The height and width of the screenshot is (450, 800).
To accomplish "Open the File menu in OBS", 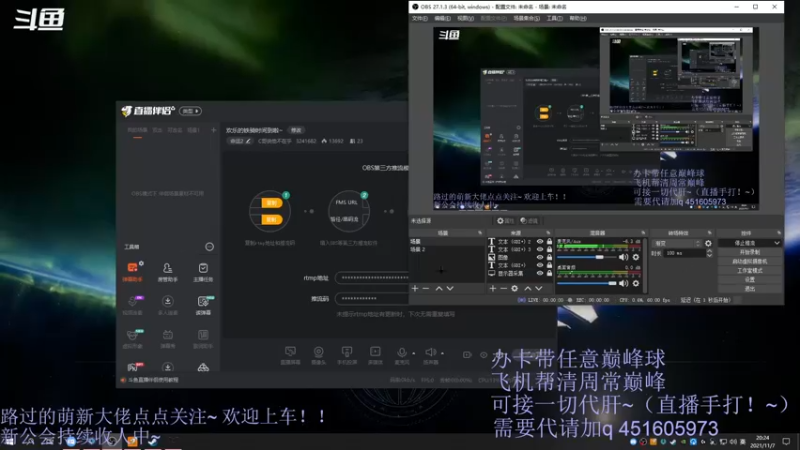I will click(x=419, y=18).
